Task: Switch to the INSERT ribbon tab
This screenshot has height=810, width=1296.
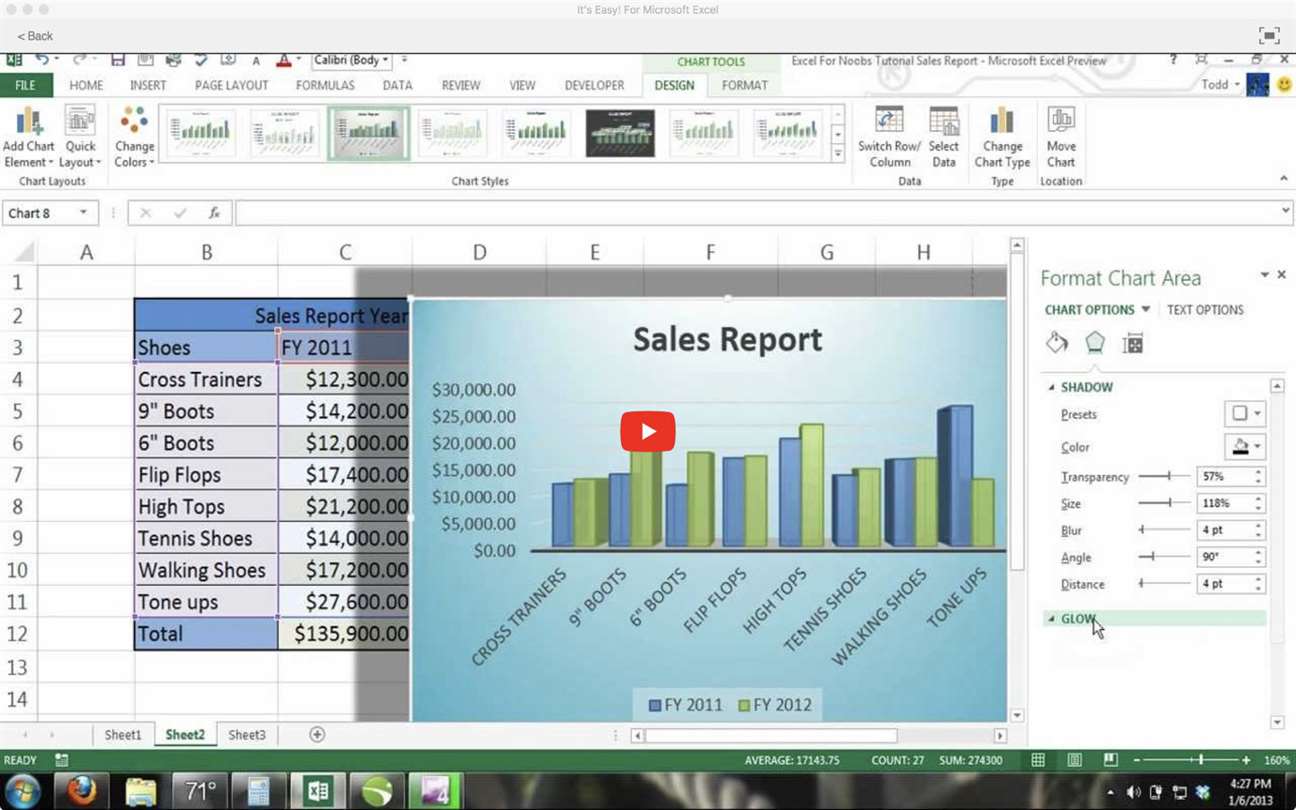Action: (148, 85)
